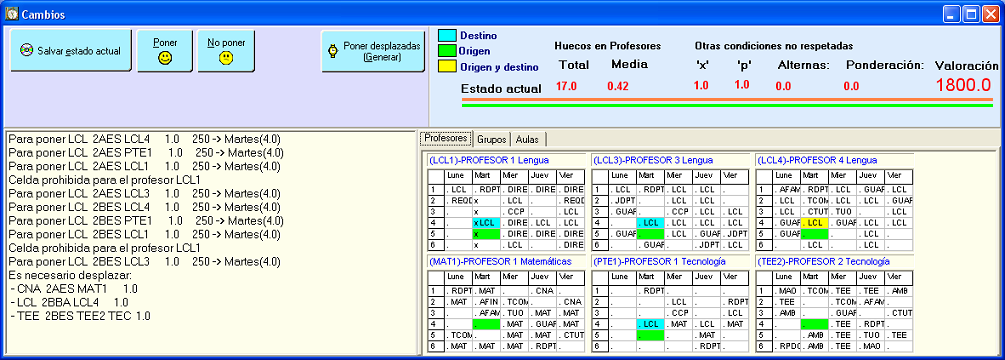Select line 'Para poner LCL 2BES LCL3'
Image resolution: width=1005 pixels, height=360 pixels.
pyautogui.click(x=145, y=261)
